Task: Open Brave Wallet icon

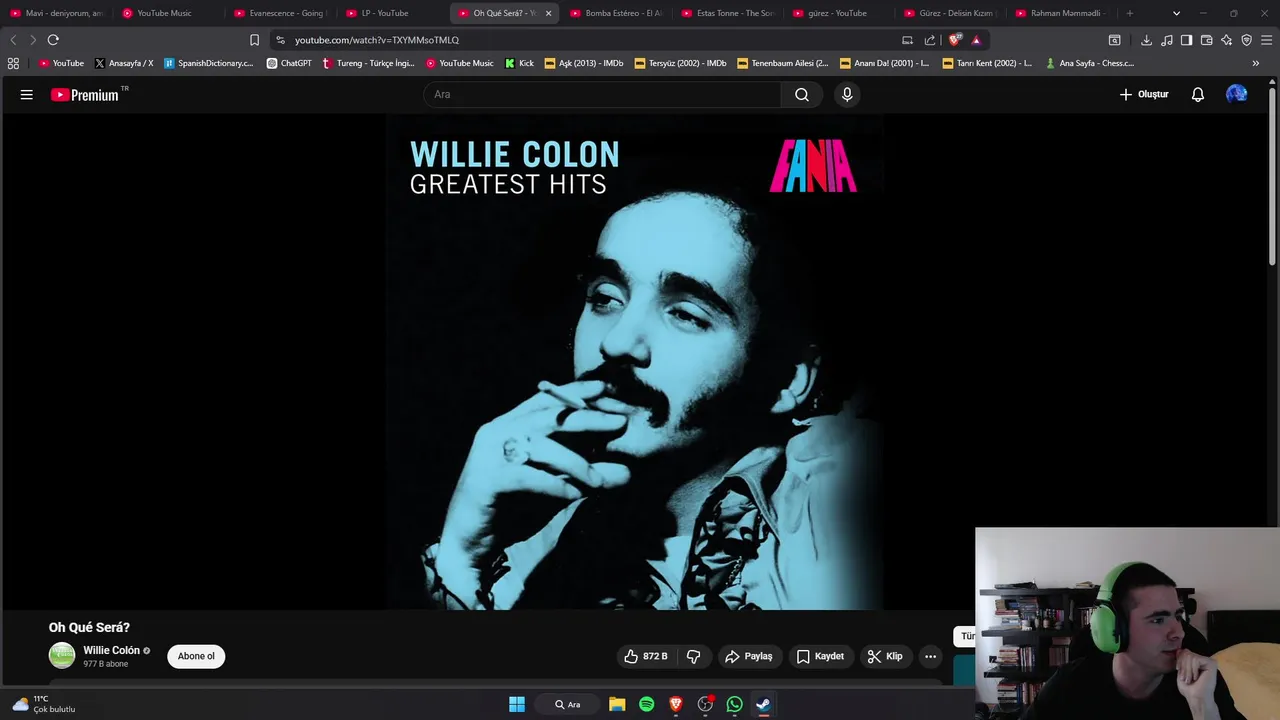Action: pos(1206,40)
